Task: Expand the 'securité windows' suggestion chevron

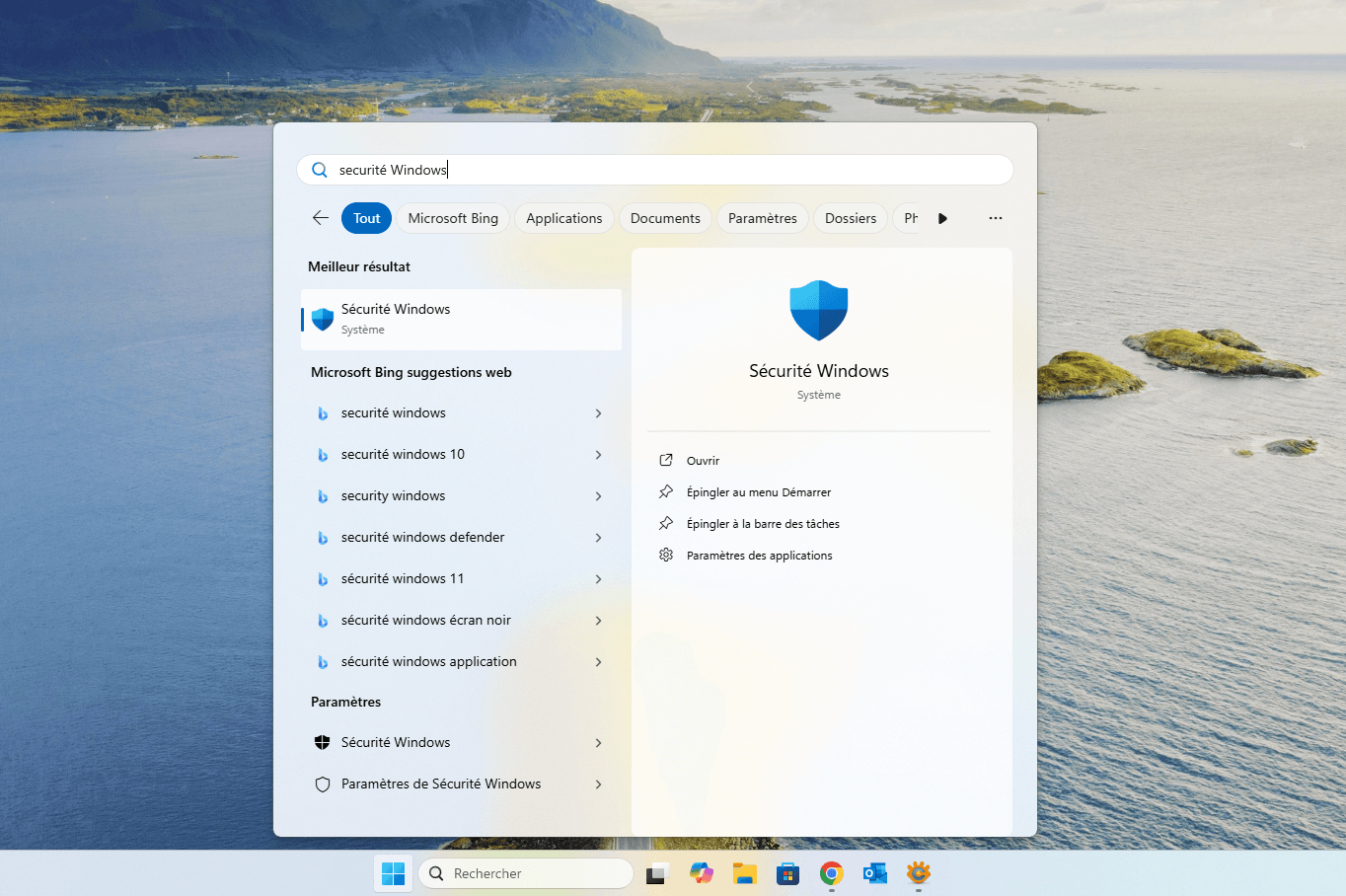Action: coord(598,413)
